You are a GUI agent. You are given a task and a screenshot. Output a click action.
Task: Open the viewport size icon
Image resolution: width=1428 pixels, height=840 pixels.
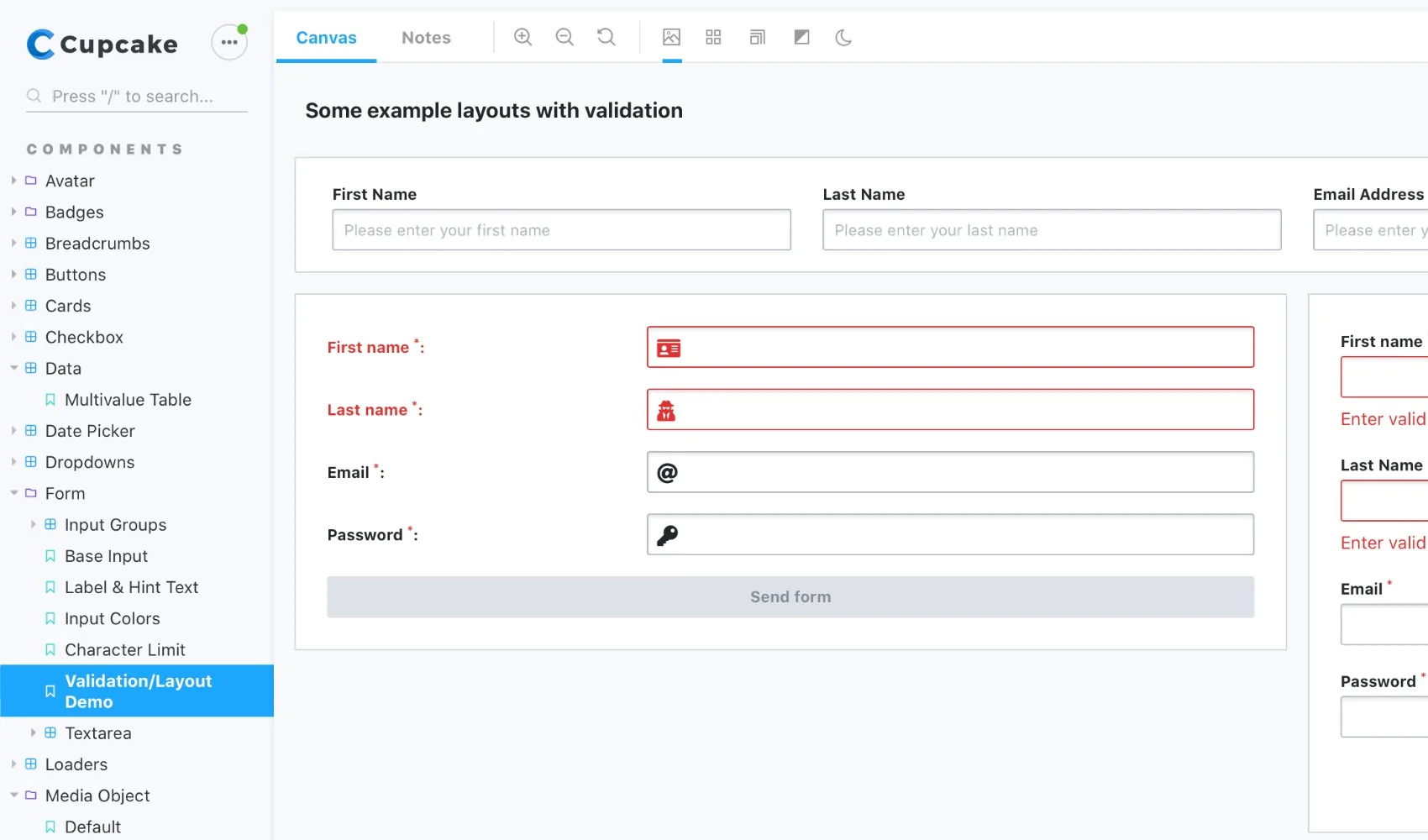(x=757, y=37)
